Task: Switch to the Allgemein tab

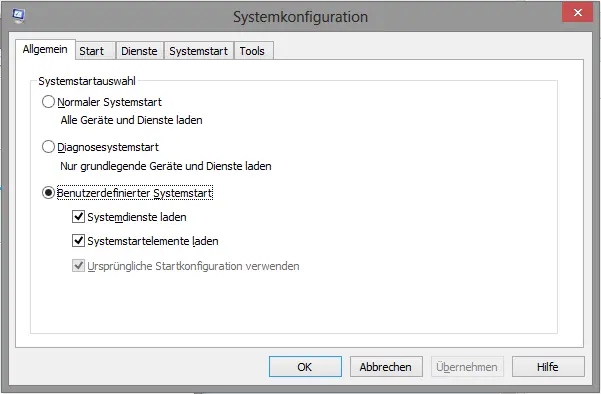Action: click(45, 49)
